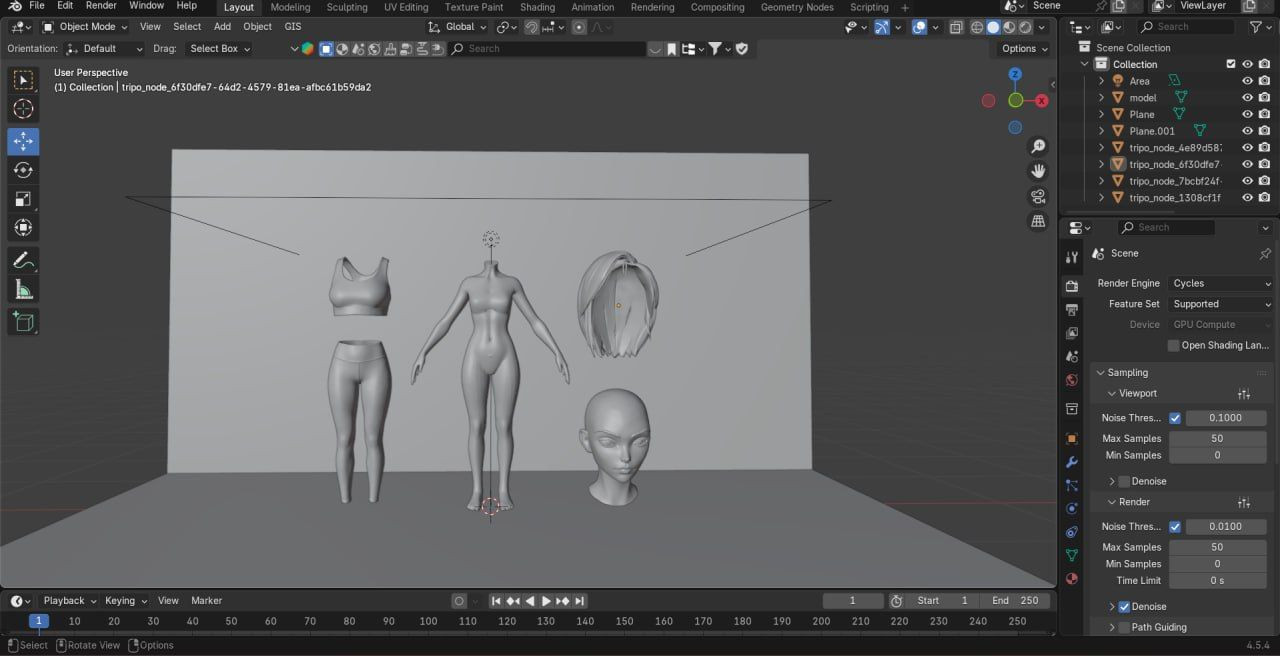Image resolution: width=1280 pixels, height=656 pixels.
Task: Click the viewport Max Samples field
Action: click(x=1217, y=438)
